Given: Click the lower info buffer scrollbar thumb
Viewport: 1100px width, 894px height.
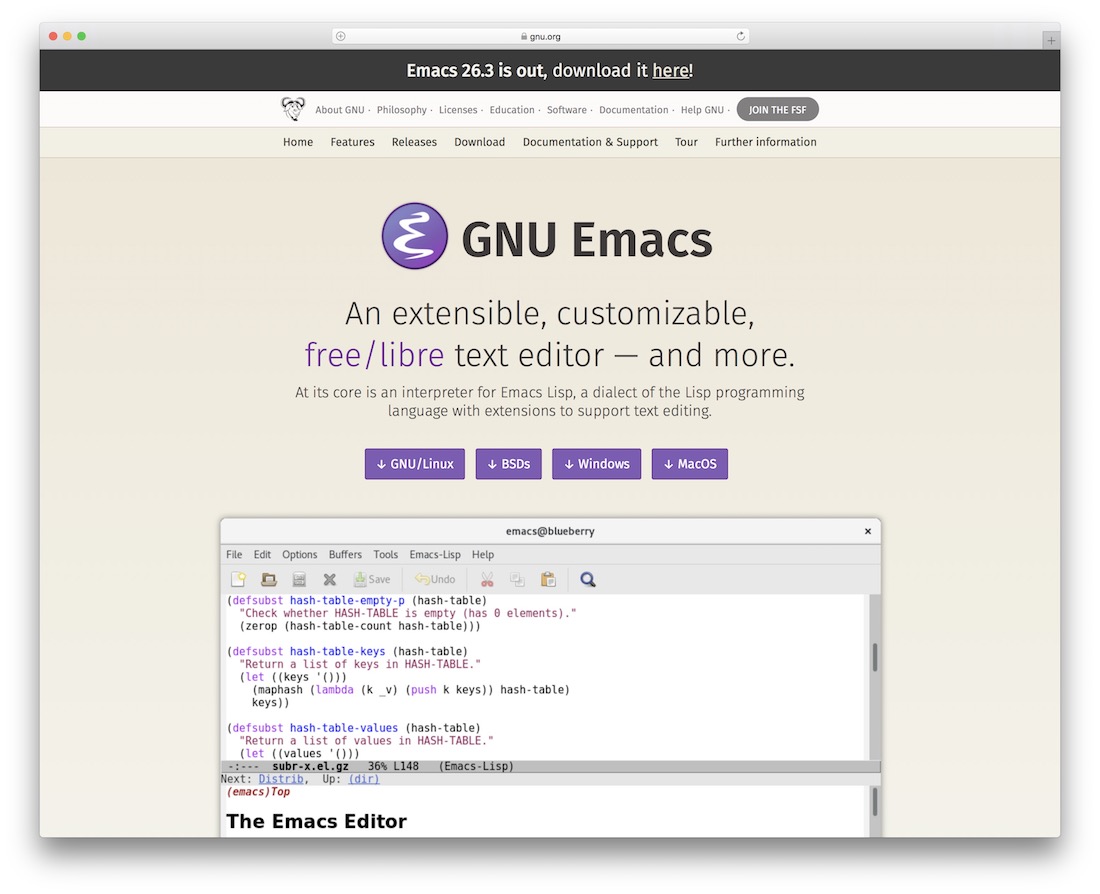Looking at the screenshot, I should coord(875,801).
